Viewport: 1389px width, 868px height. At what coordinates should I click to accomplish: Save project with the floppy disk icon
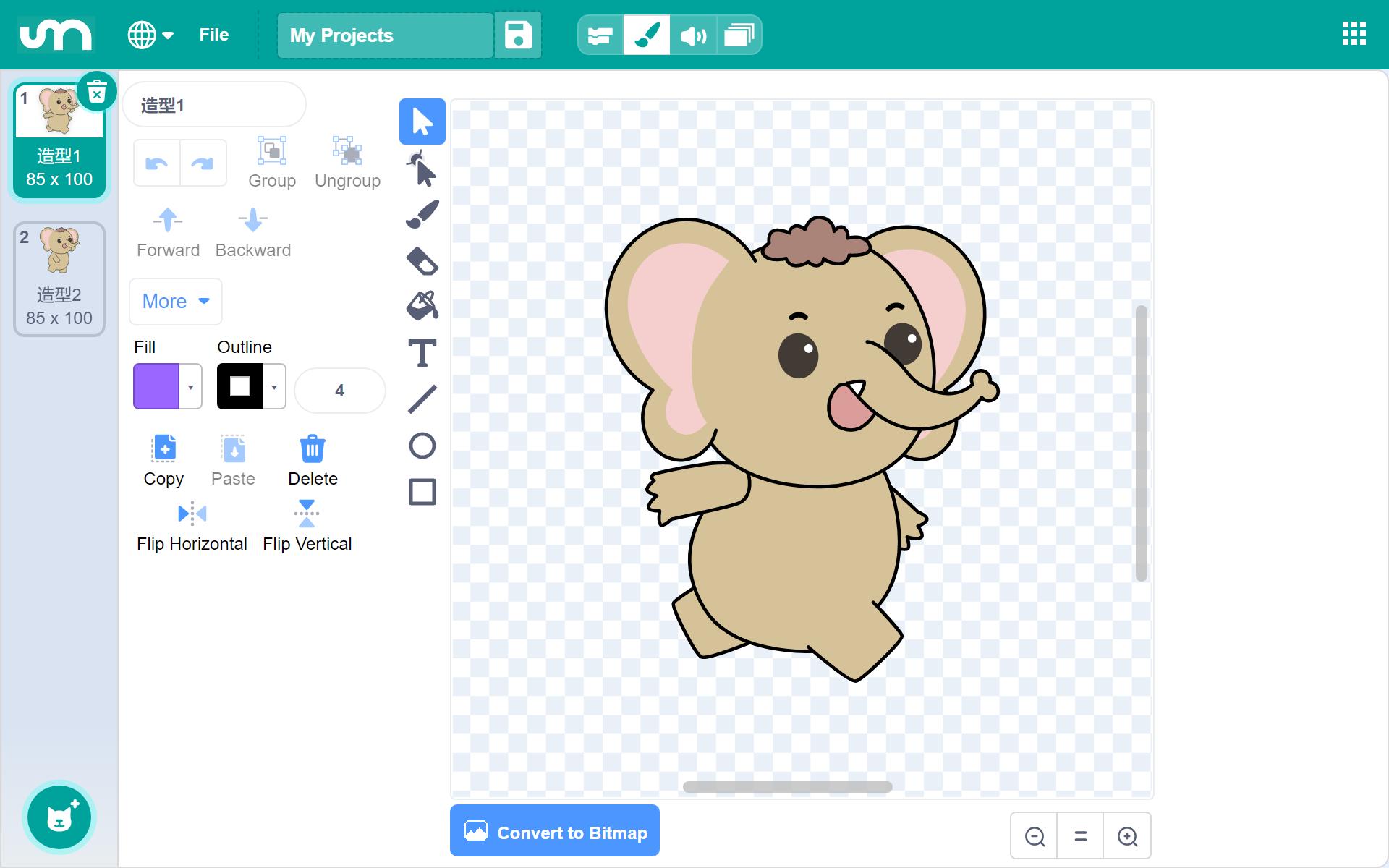[x=518, y=35]
